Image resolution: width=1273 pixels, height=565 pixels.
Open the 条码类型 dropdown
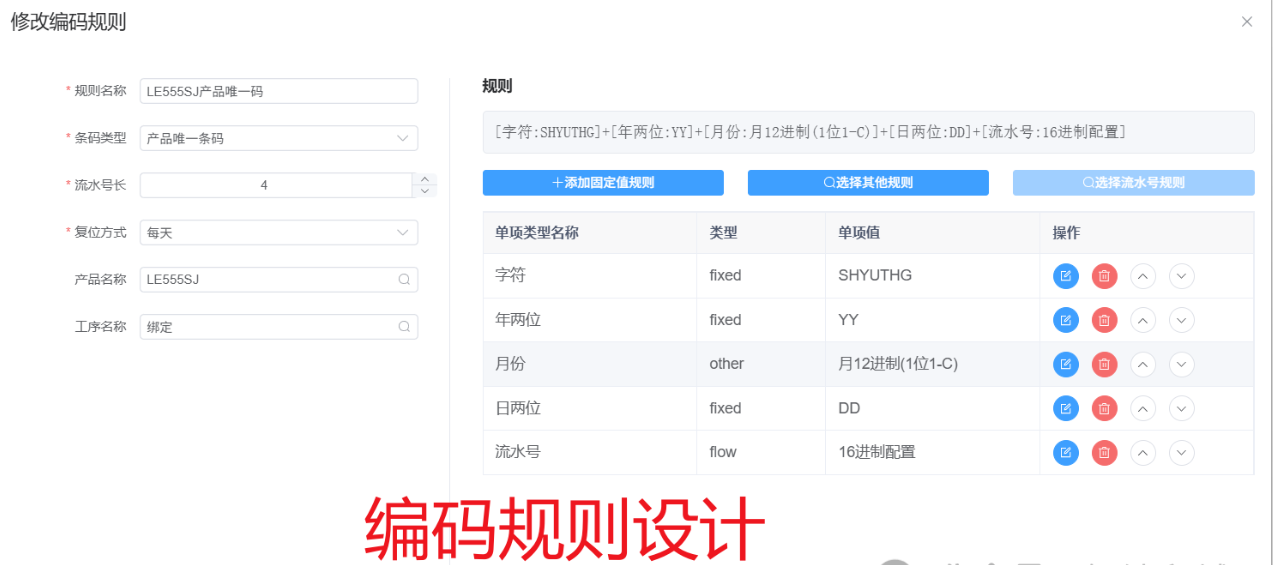point(279,138)
